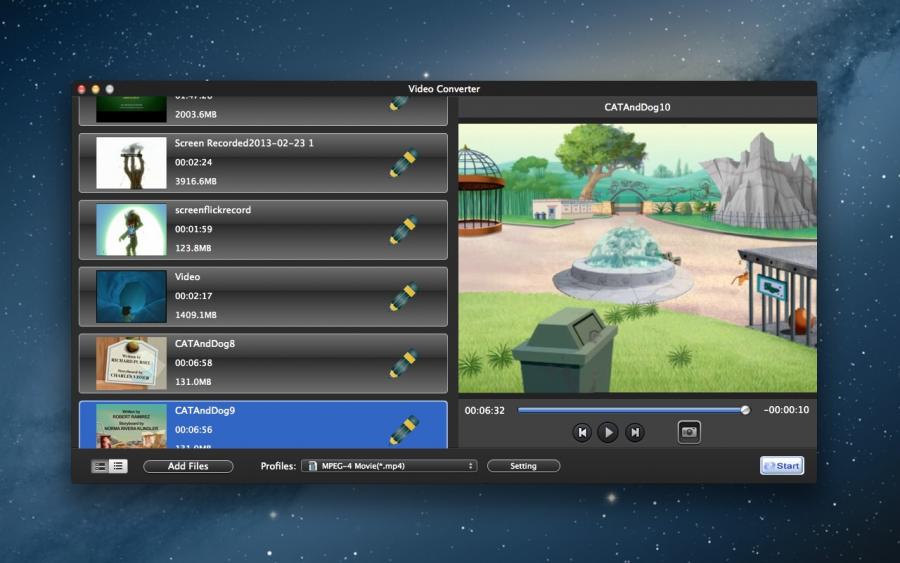
Task: Click the remaining time '-00:00:10'
Action: [x=786, y=410]
